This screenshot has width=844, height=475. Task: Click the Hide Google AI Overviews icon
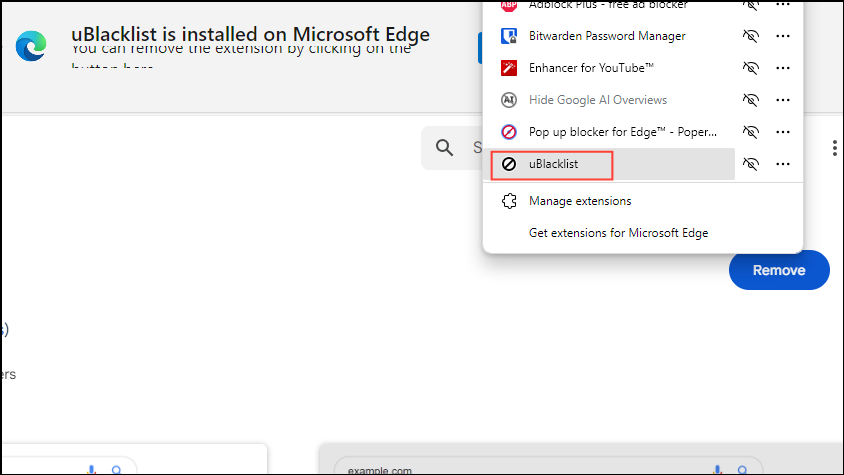point(509,100)
